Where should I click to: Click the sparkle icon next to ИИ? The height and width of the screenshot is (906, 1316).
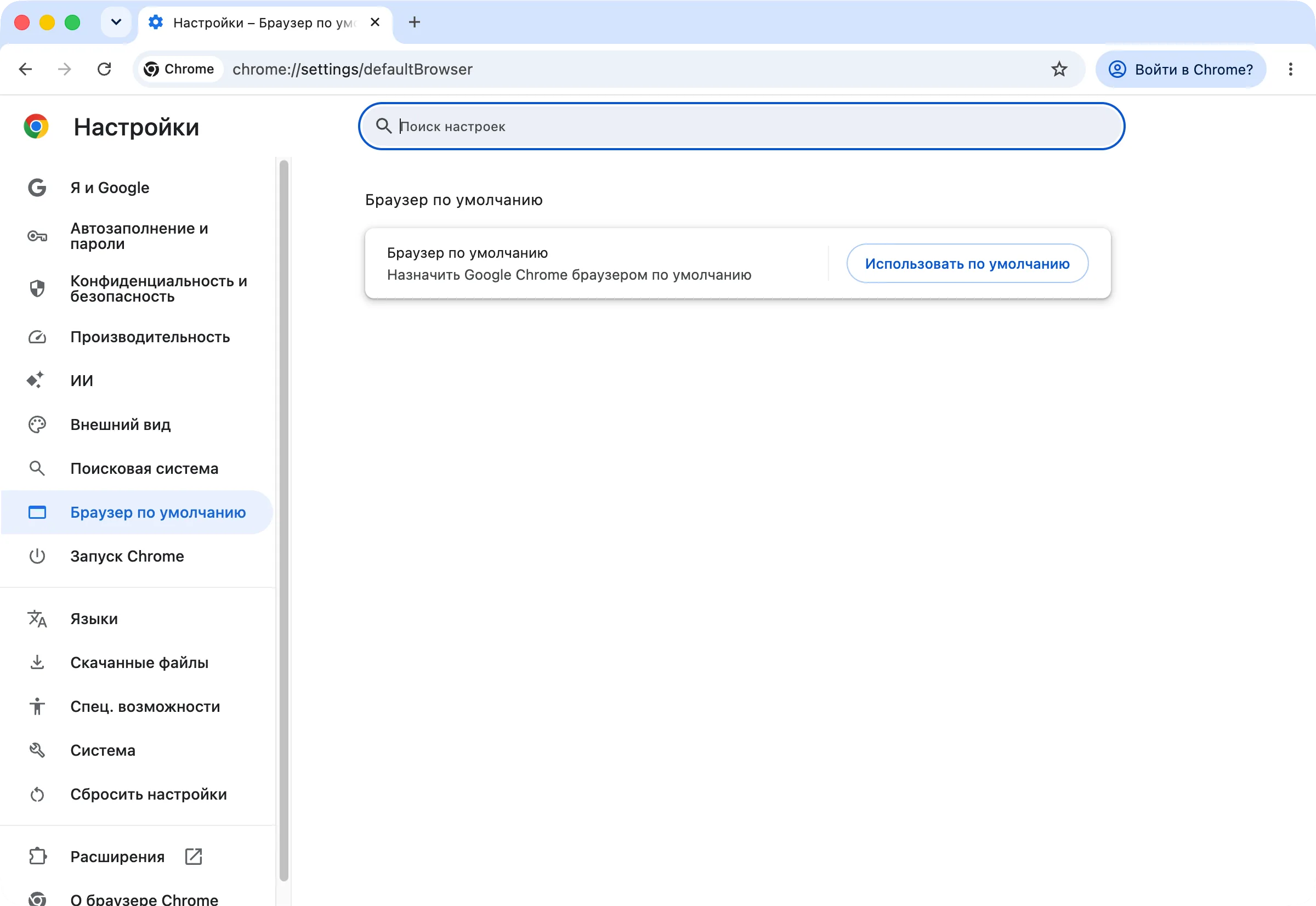coord(35,380)
